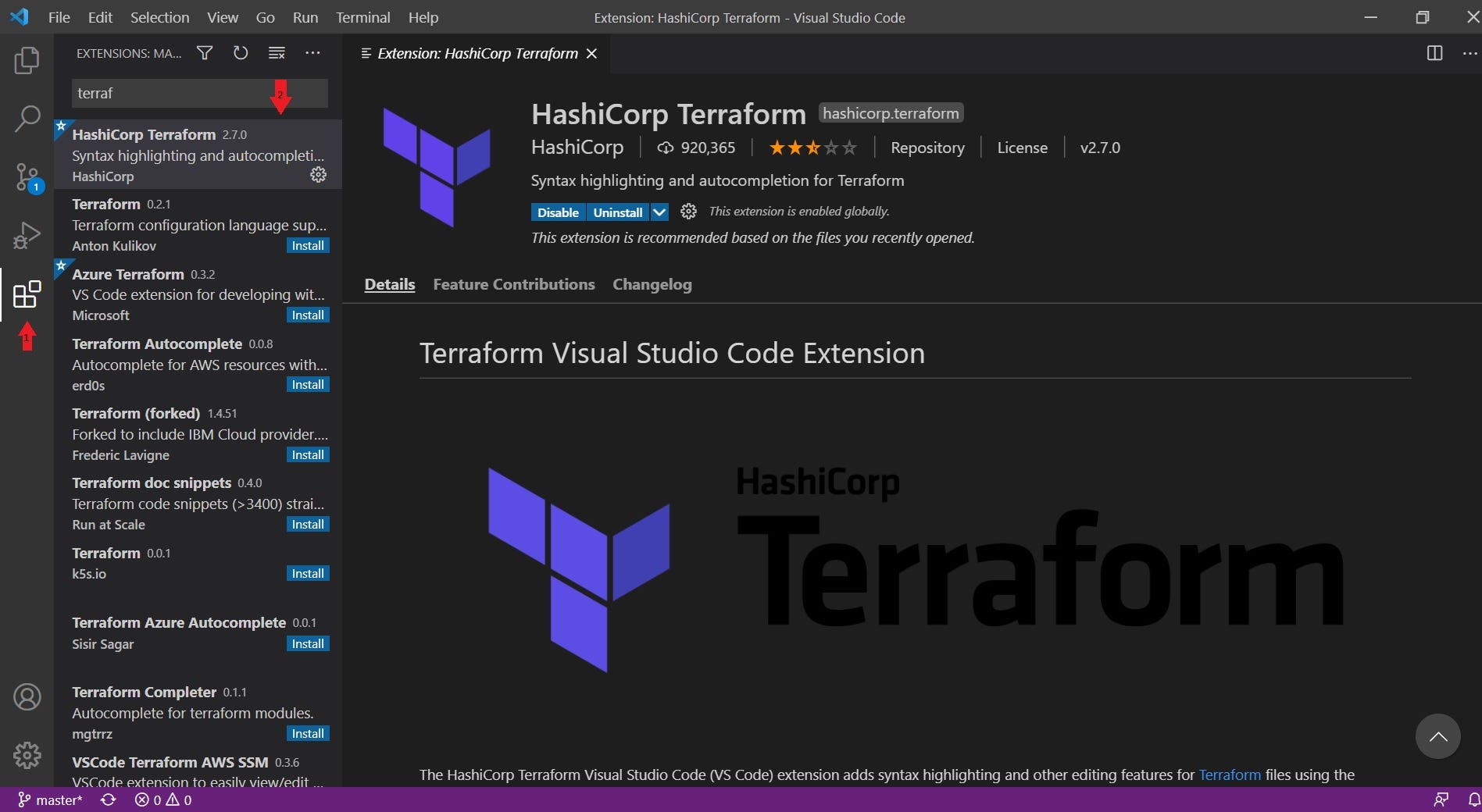Viewport: 1482px width, 812px height.
Task: Disable the HashiCorp Terraform extension
Action: click(x=558, y=212)
